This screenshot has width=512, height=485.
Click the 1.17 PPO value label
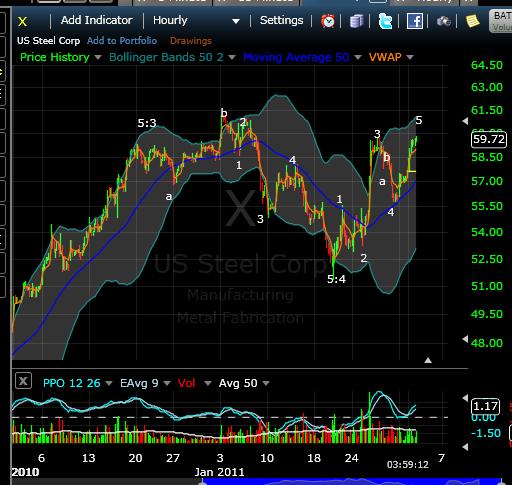485,406
